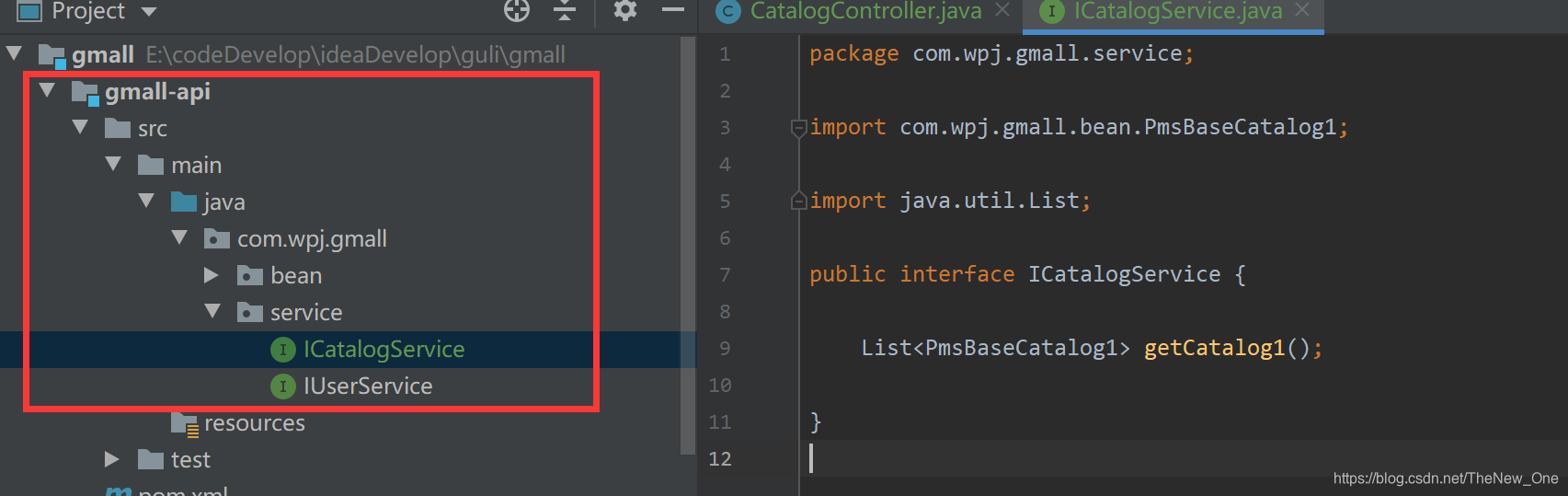The image size is (1568, 496).
Task: Collapse the gmall root project node
Action: tap(14, 54)
